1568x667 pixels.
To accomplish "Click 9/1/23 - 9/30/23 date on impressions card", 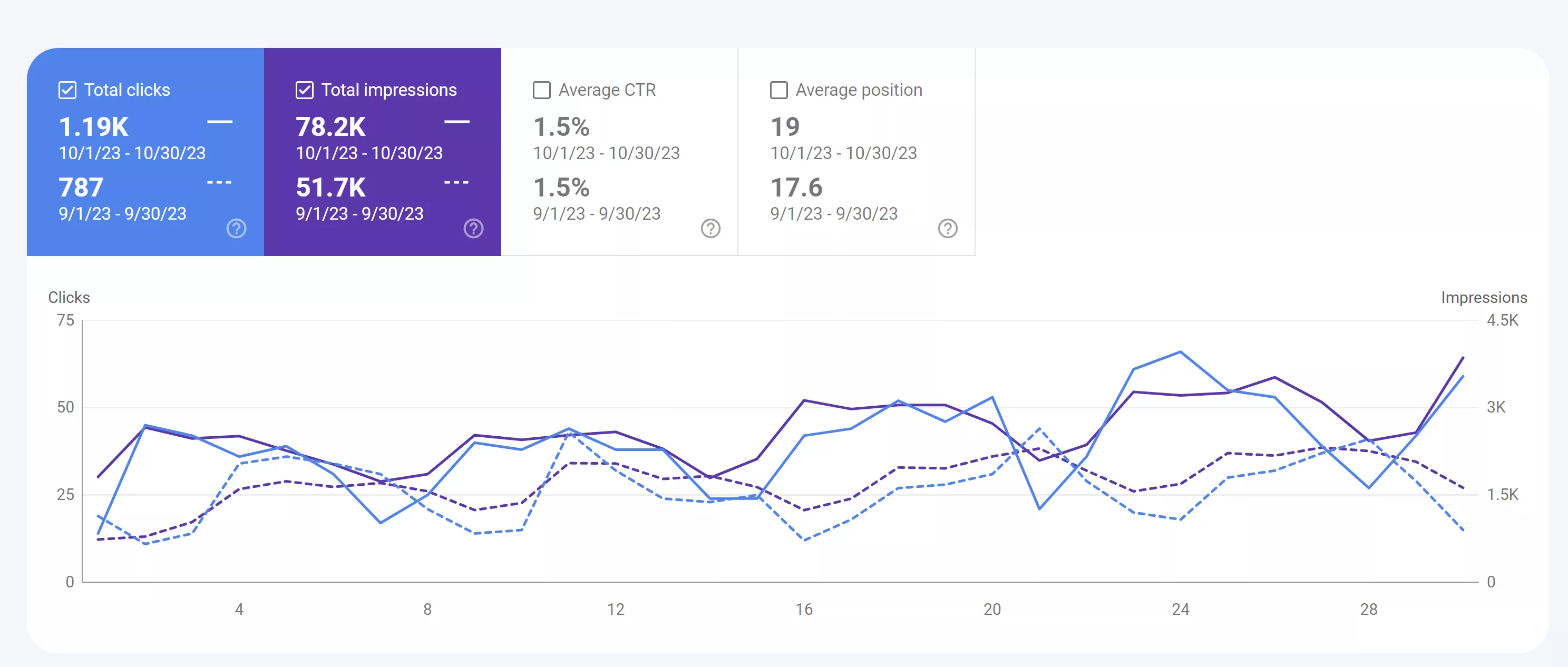I will click(360, 214).
